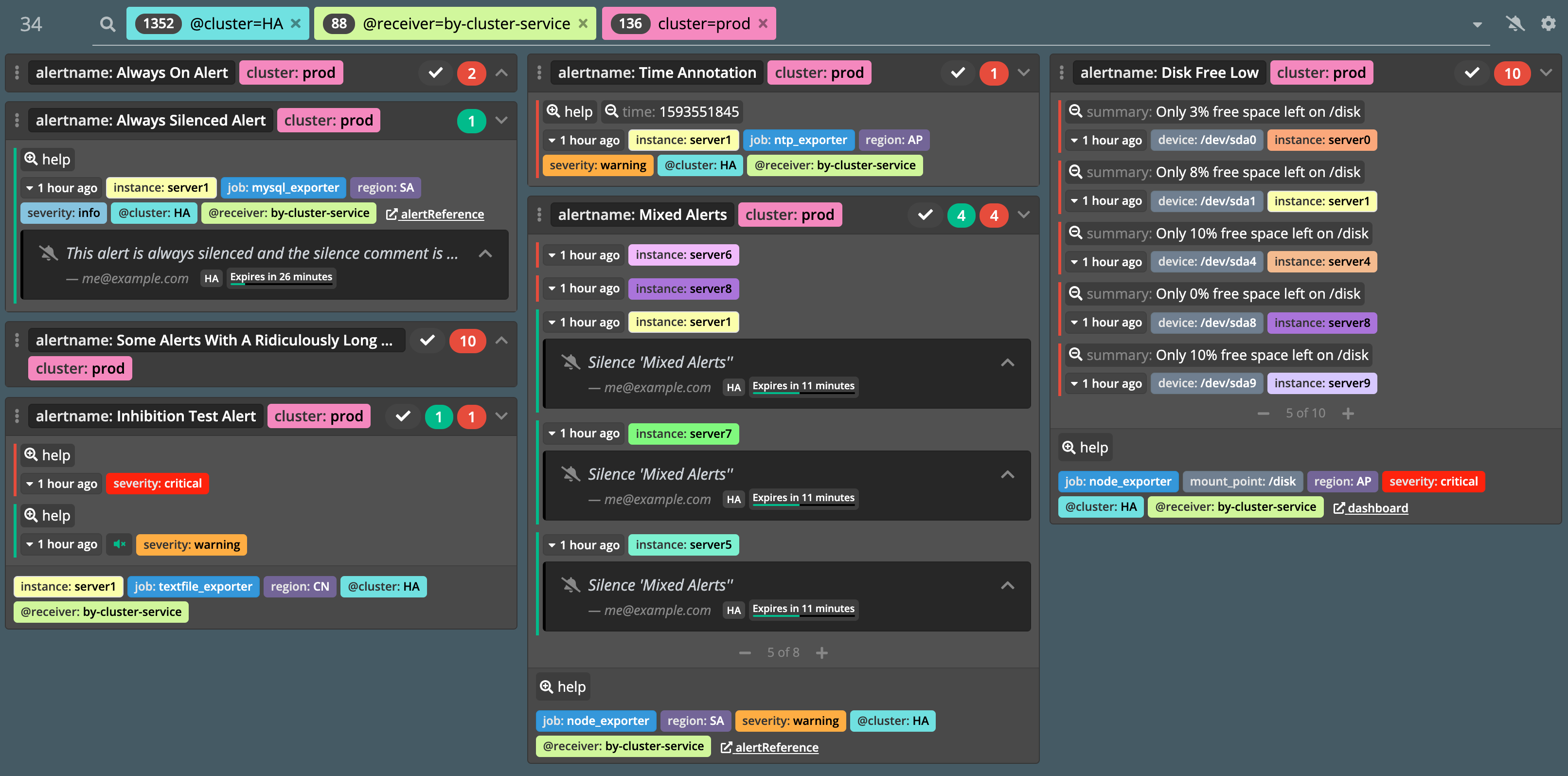Acknowledge the Disk Free Low group
This screenshot has width=1568, height=776.
click(x=1472, y=73)
